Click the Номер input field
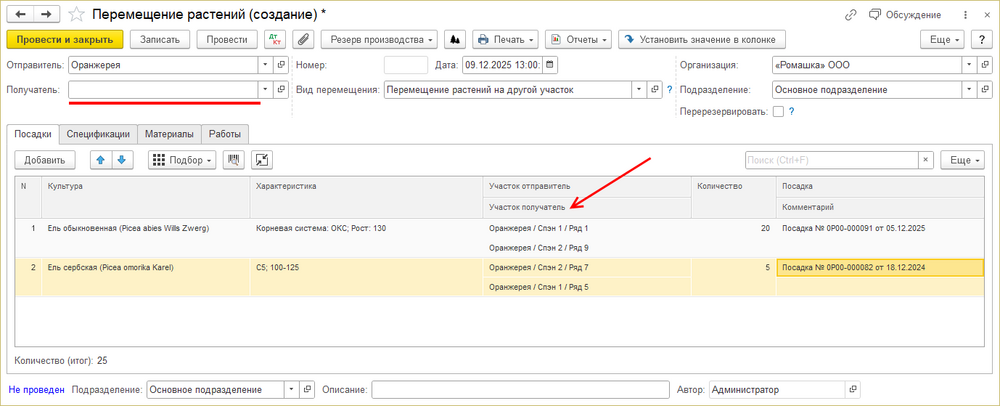 pyautogui.click(x=406, y=65)
